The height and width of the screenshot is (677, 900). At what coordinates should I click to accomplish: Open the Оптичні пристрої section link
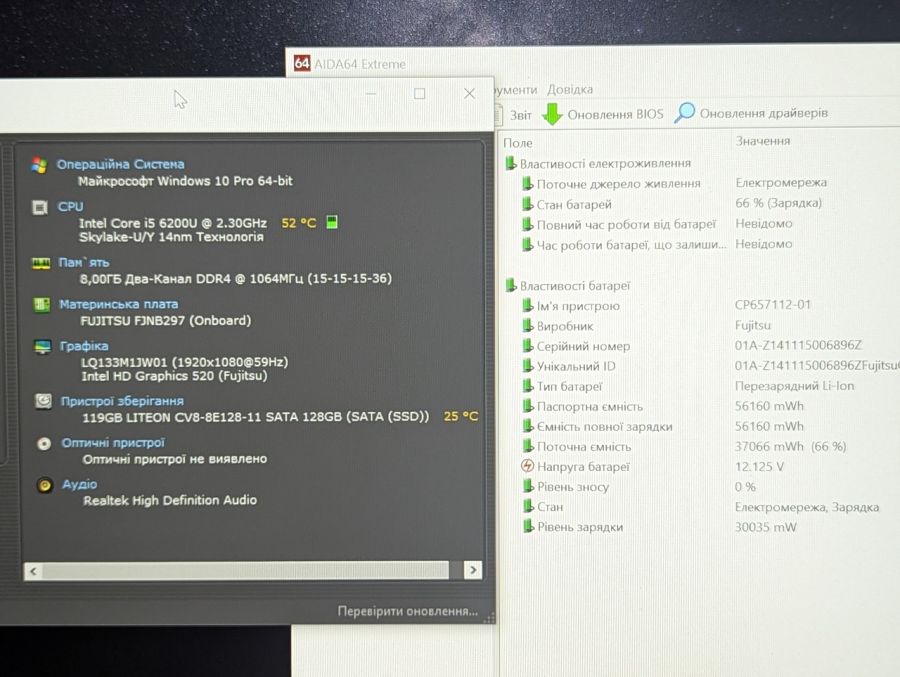click(x=113, y=443)
